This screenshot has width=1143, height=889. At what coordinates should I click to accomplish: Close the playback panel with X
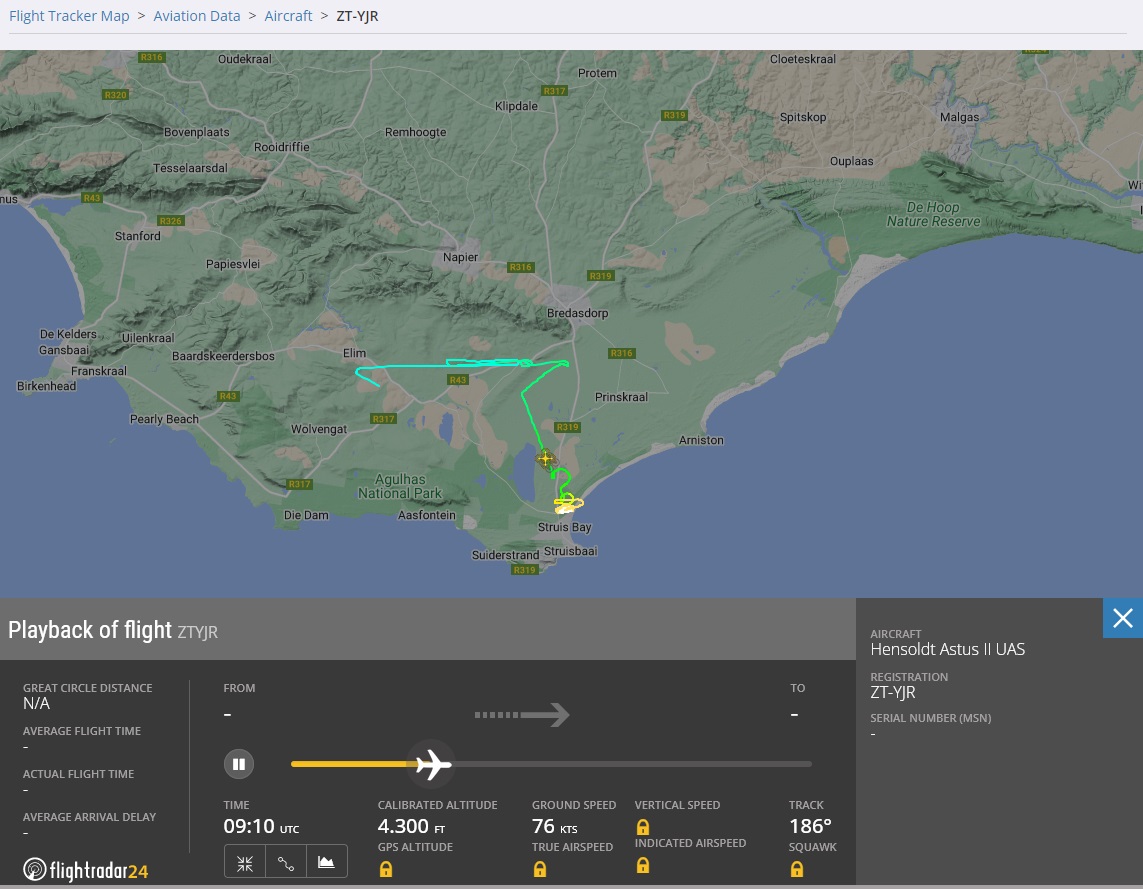click(x=1123, y=618)
